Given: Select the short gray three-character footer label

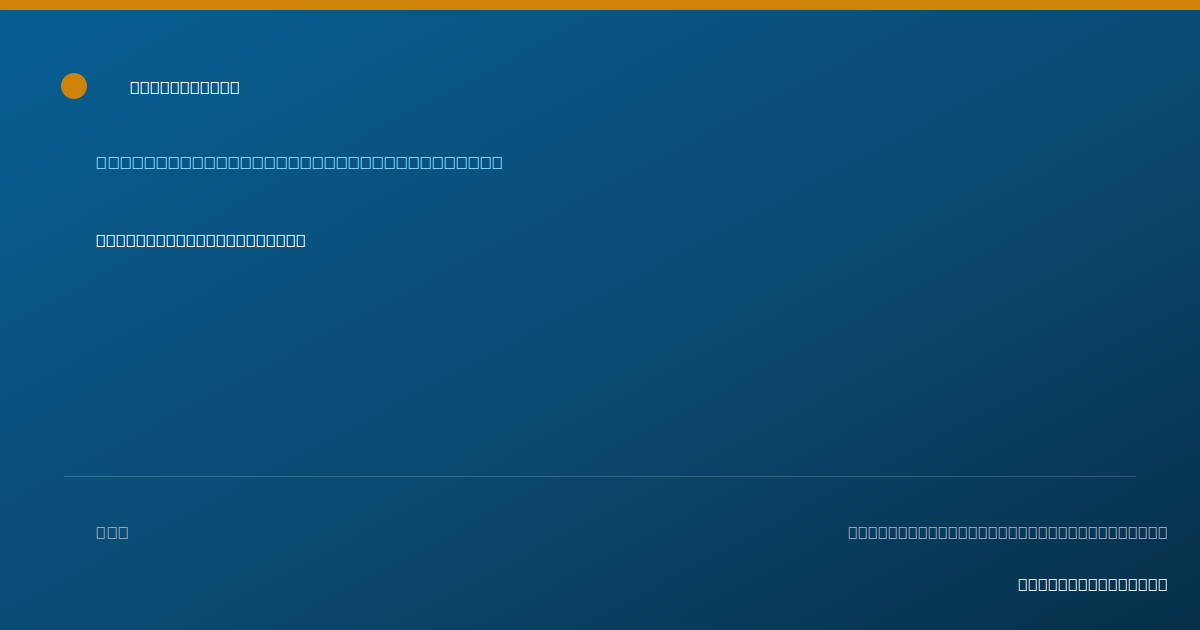Looking at the screenshot, I should (x=112, y=532).
